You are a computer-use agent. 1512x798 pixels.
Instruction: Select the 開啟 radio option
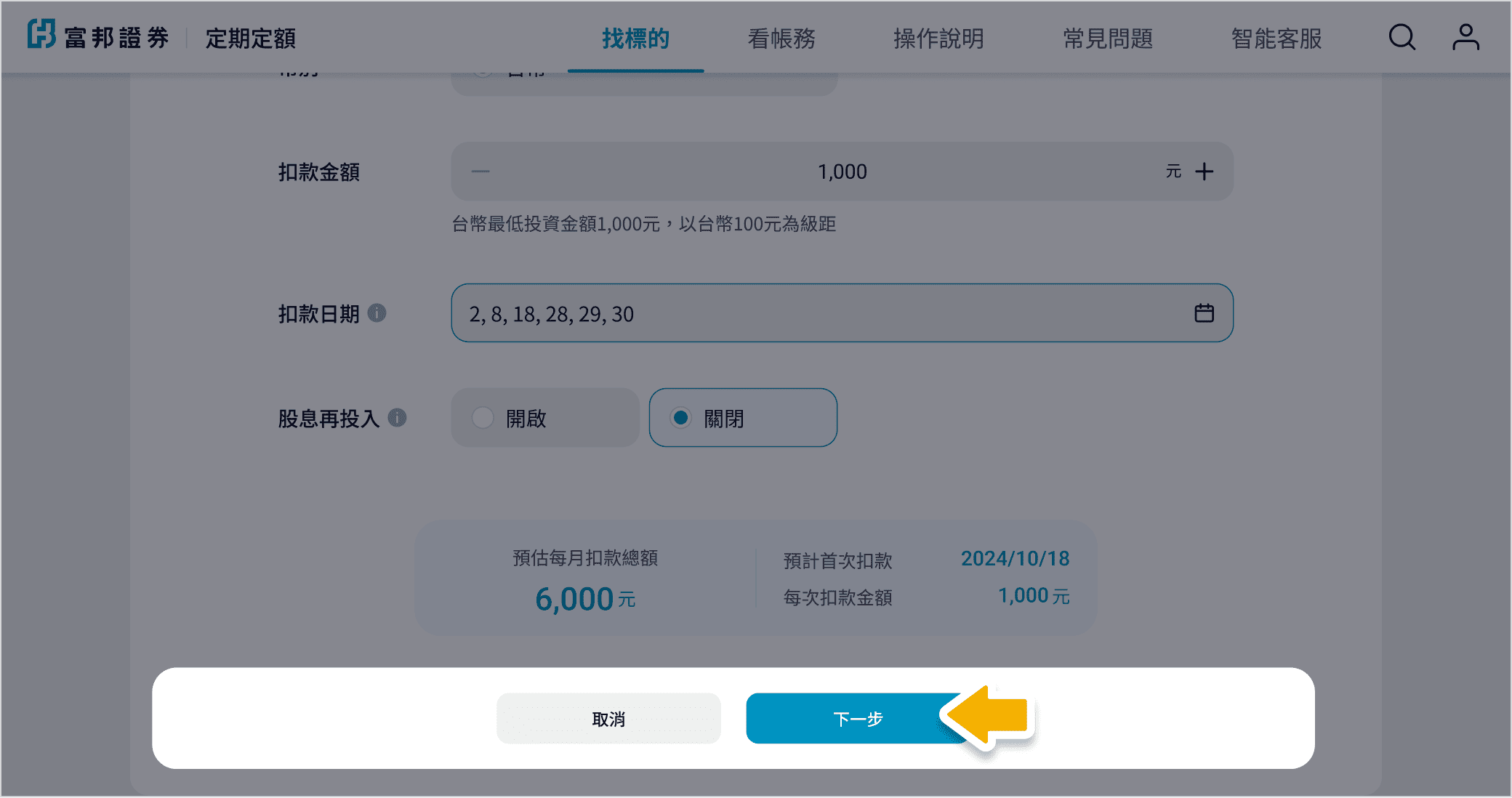pyautogui.click(x=483, y=418)
